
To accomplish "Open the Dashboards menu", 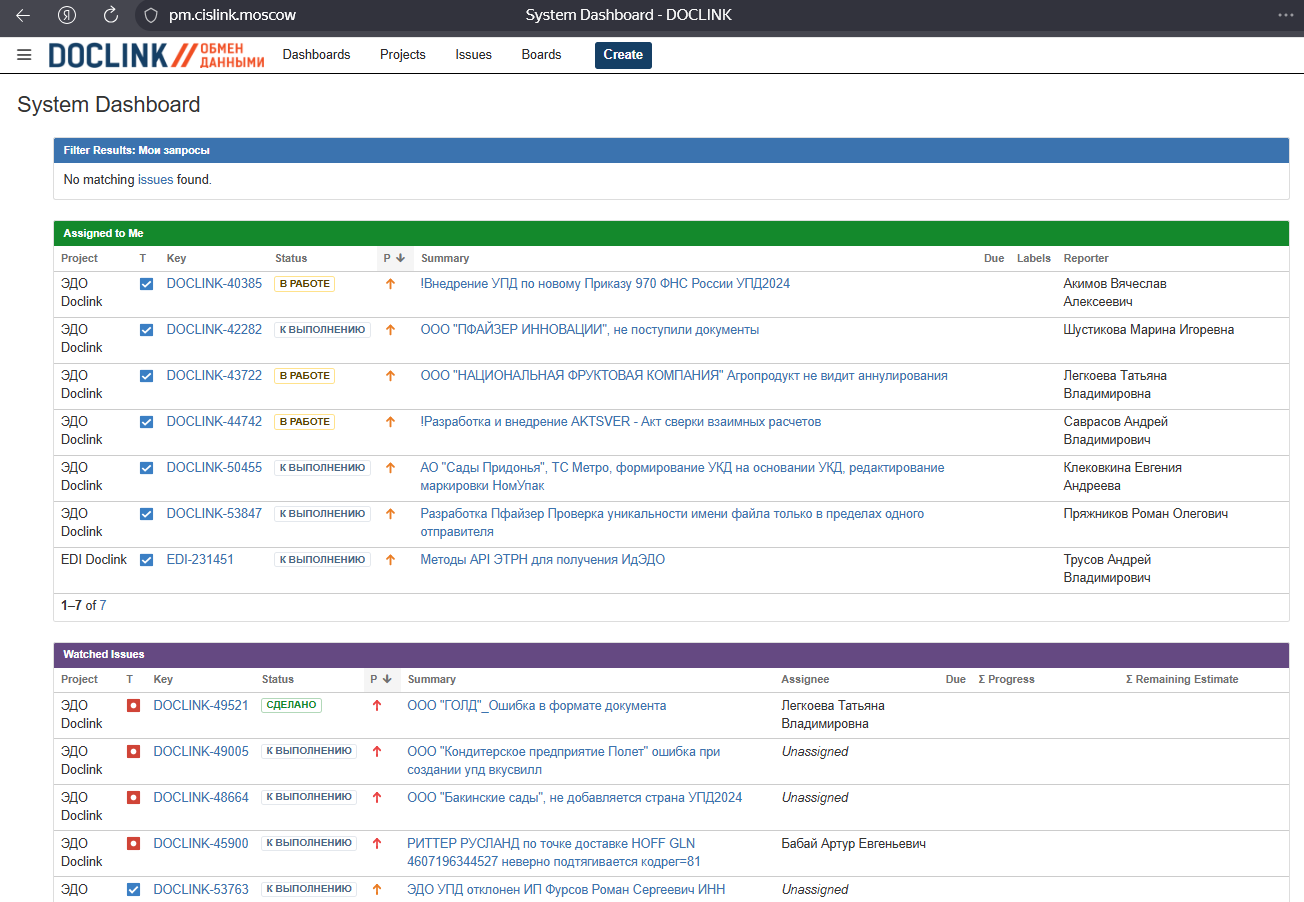I will tap(316, 55).
